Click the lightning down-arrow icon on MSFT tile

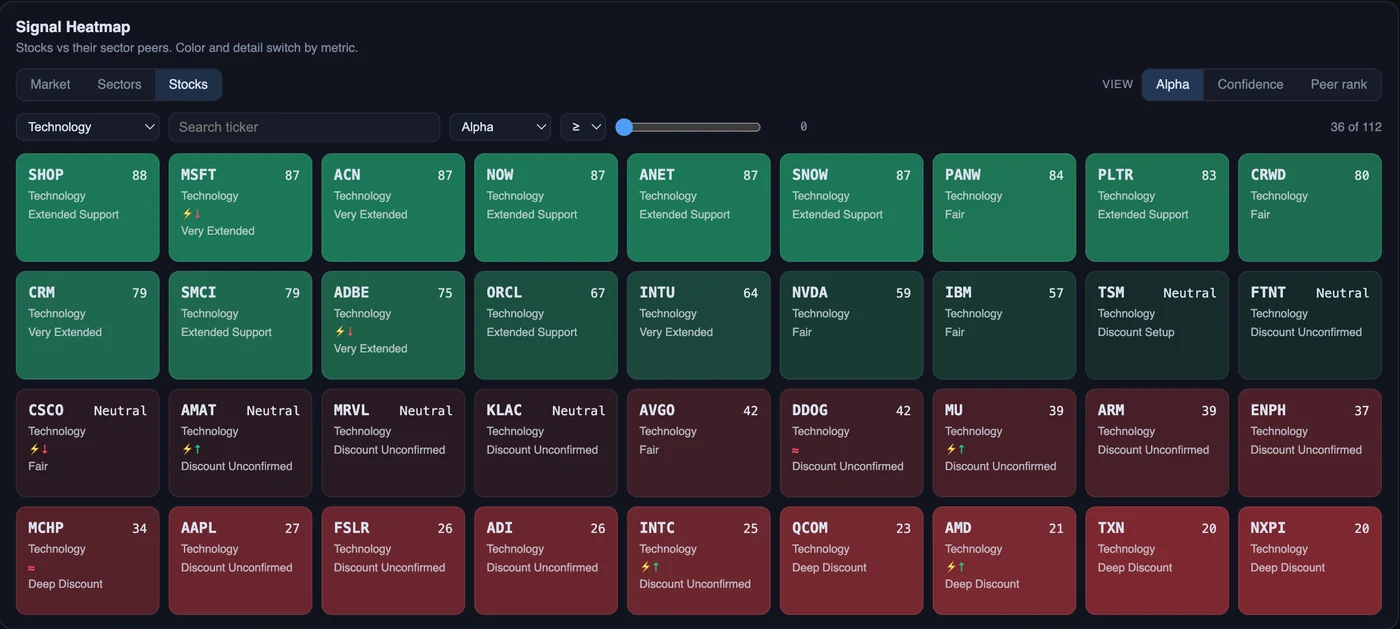tap(191, 214)
